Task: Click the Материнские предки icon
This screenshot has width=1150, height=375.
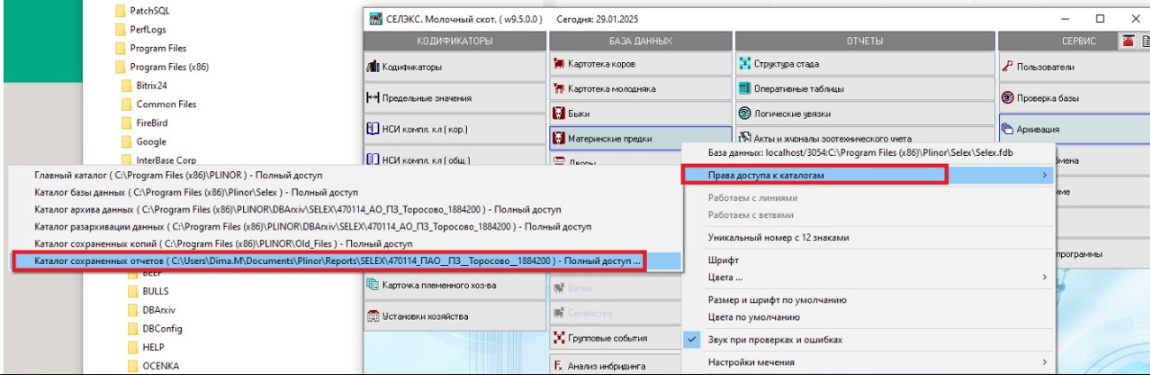Action: click(x=560, y=138)
